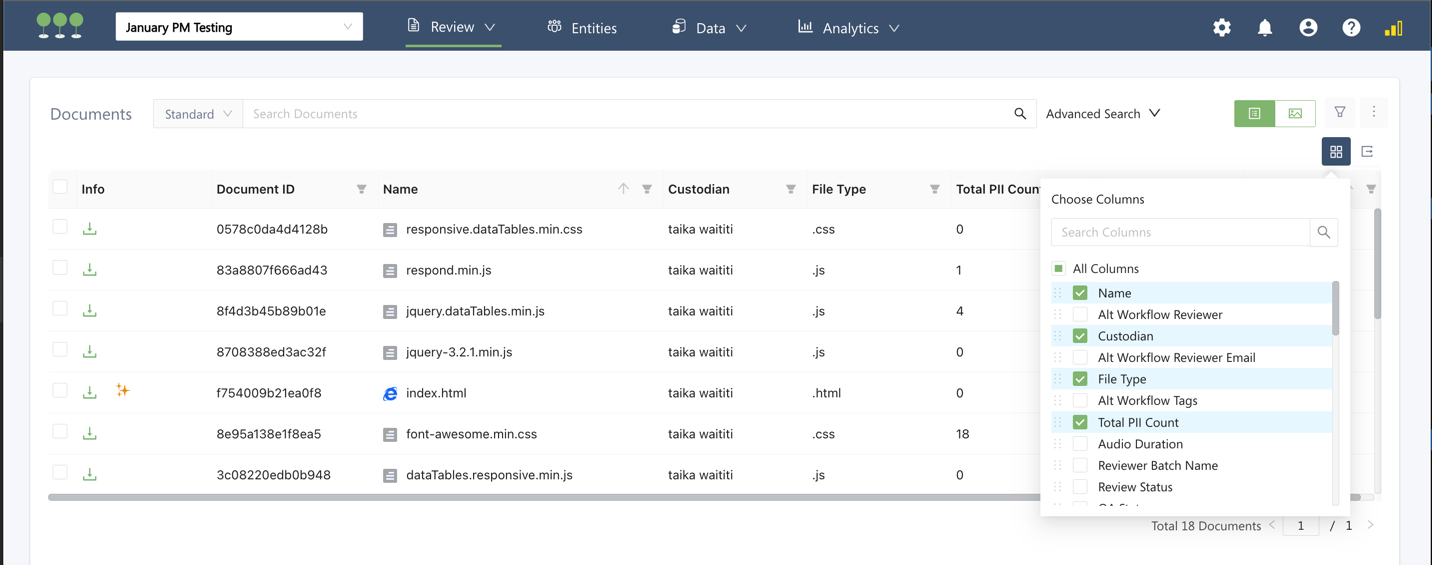This screenshot has height=565, width=1432.
Task: Expand the Standard search type dropdown
Action: (x=198, y=114)
